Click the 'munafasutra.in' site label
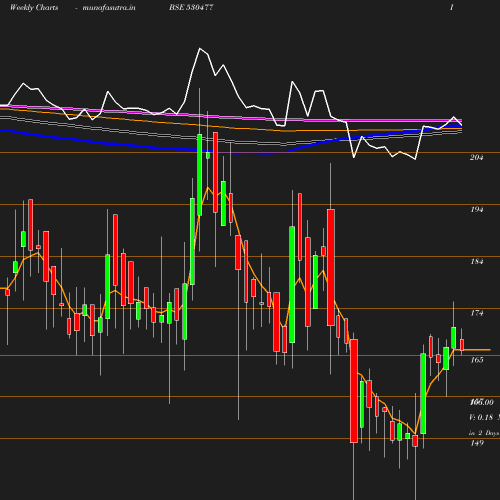Screen dimensions: 500x500 tap(109, 8)
